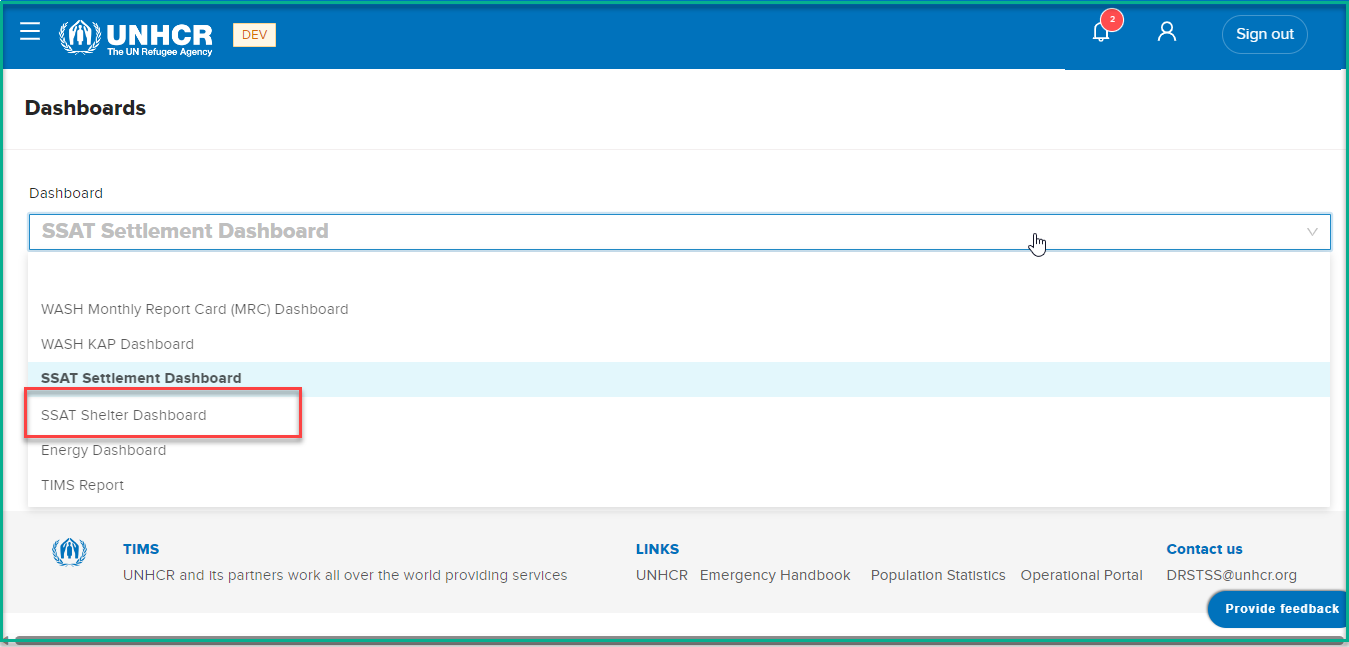Click the UNHCR logo in header

[x=136, y=37]
